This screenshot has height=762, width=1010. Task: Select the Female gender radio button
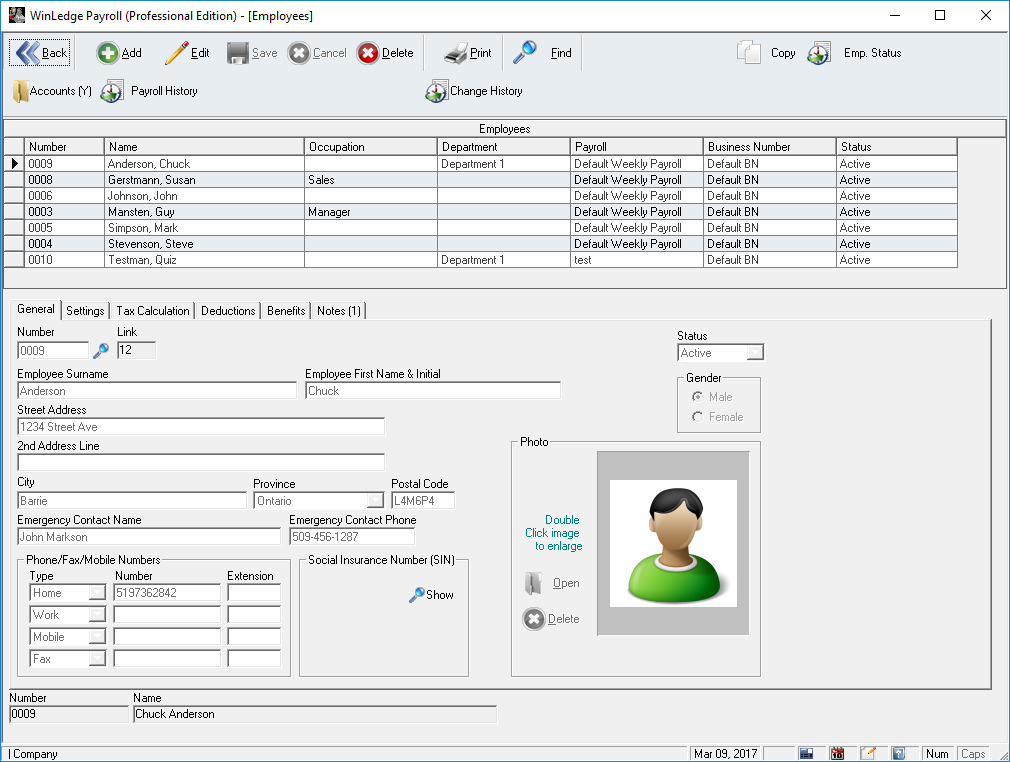click(697, 417)
